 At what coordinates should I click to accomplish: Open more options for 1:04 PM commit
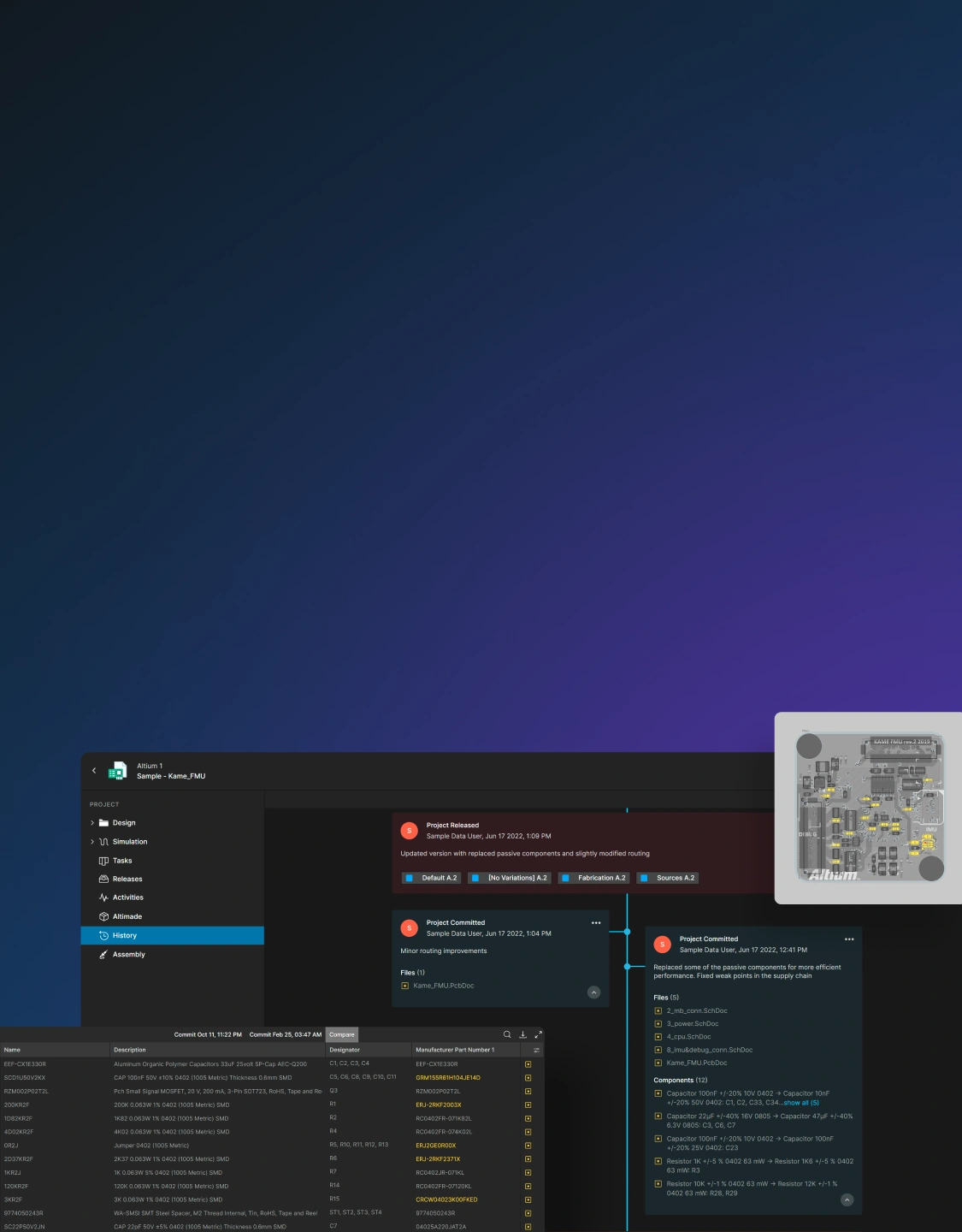596,923
